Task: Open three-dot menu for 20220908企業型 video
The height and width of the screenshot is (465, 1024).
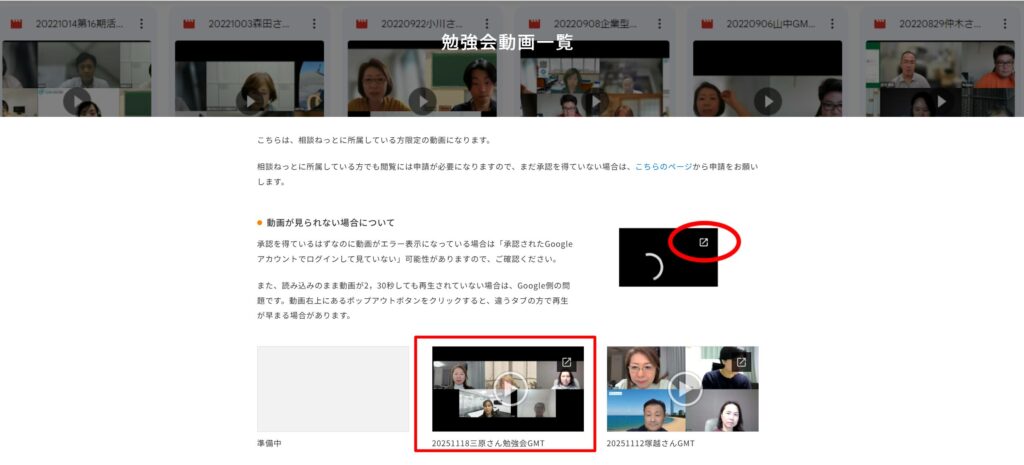Action: [660, 23]
